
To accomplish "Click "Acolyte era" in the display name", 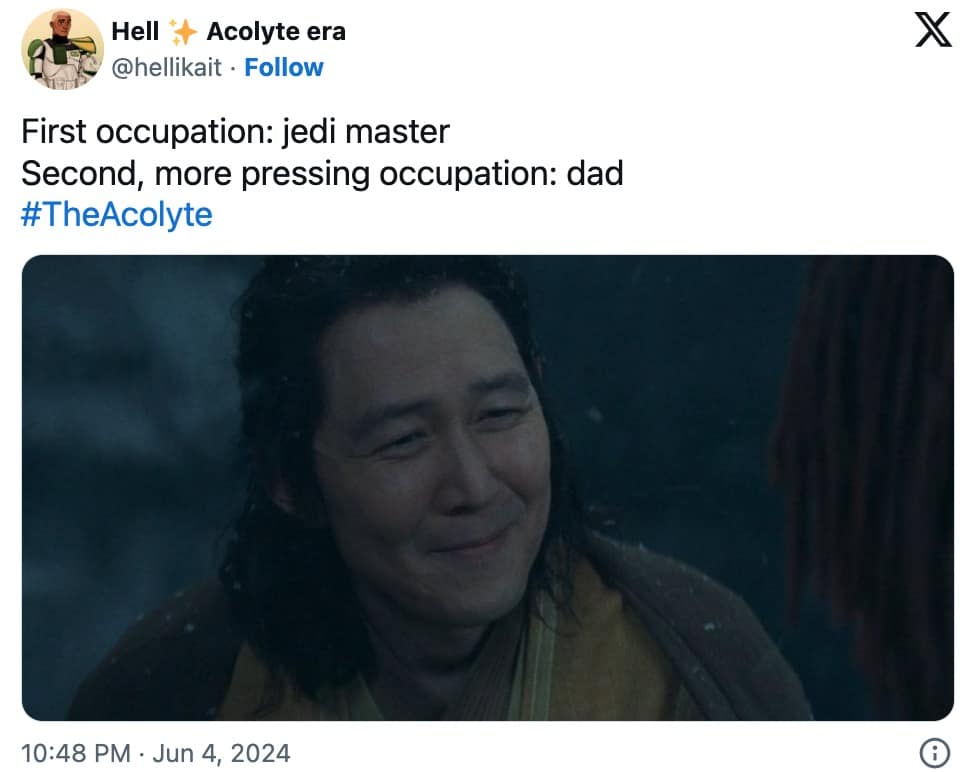I will [276, 32].
